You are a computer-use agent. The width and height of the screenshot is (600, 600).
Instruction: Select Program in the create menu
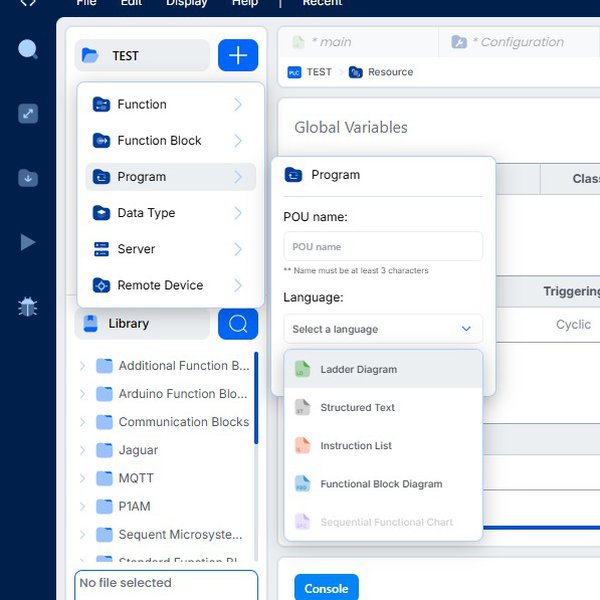[170, 177]
